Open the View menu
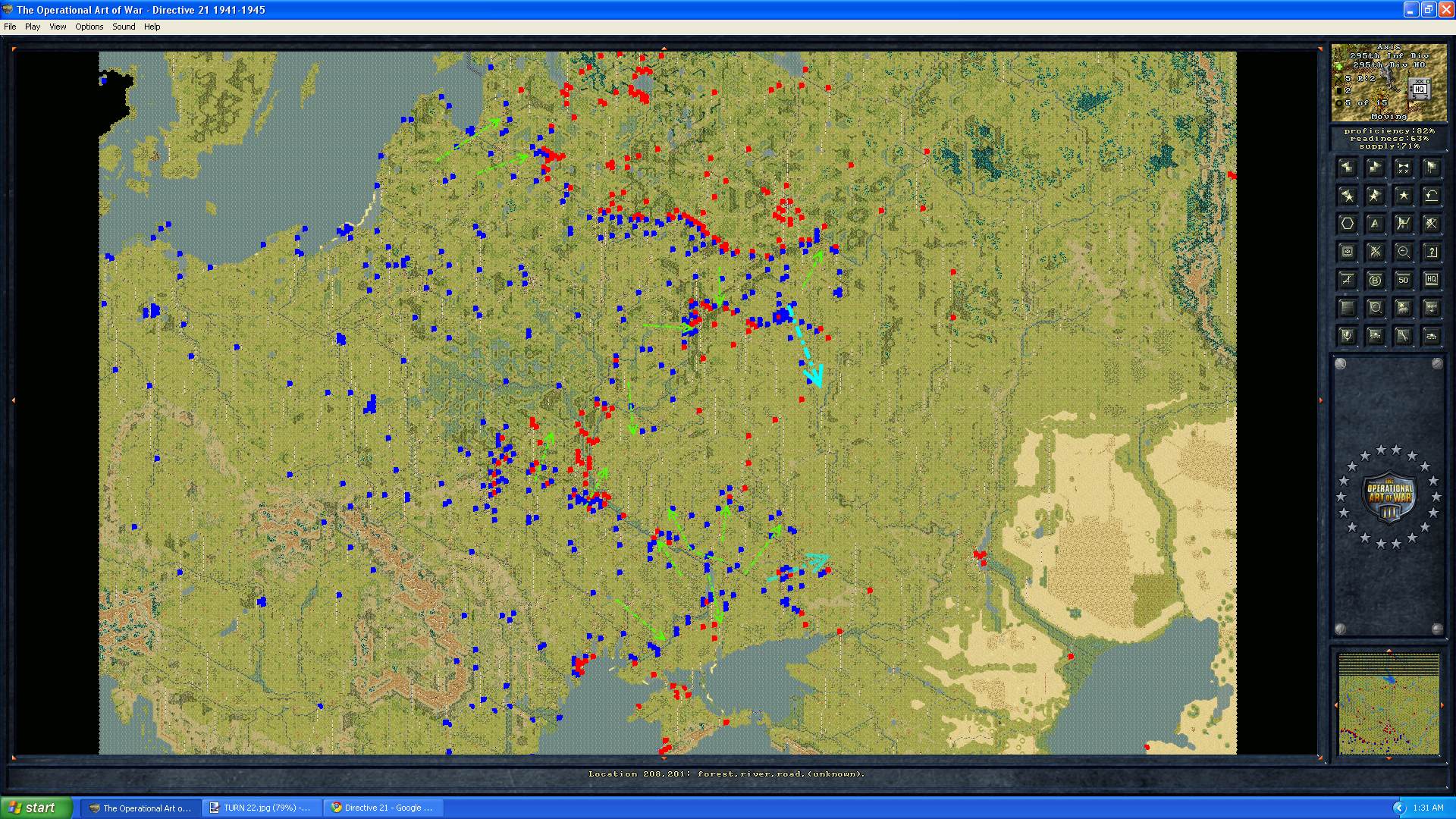 point(58,27)
